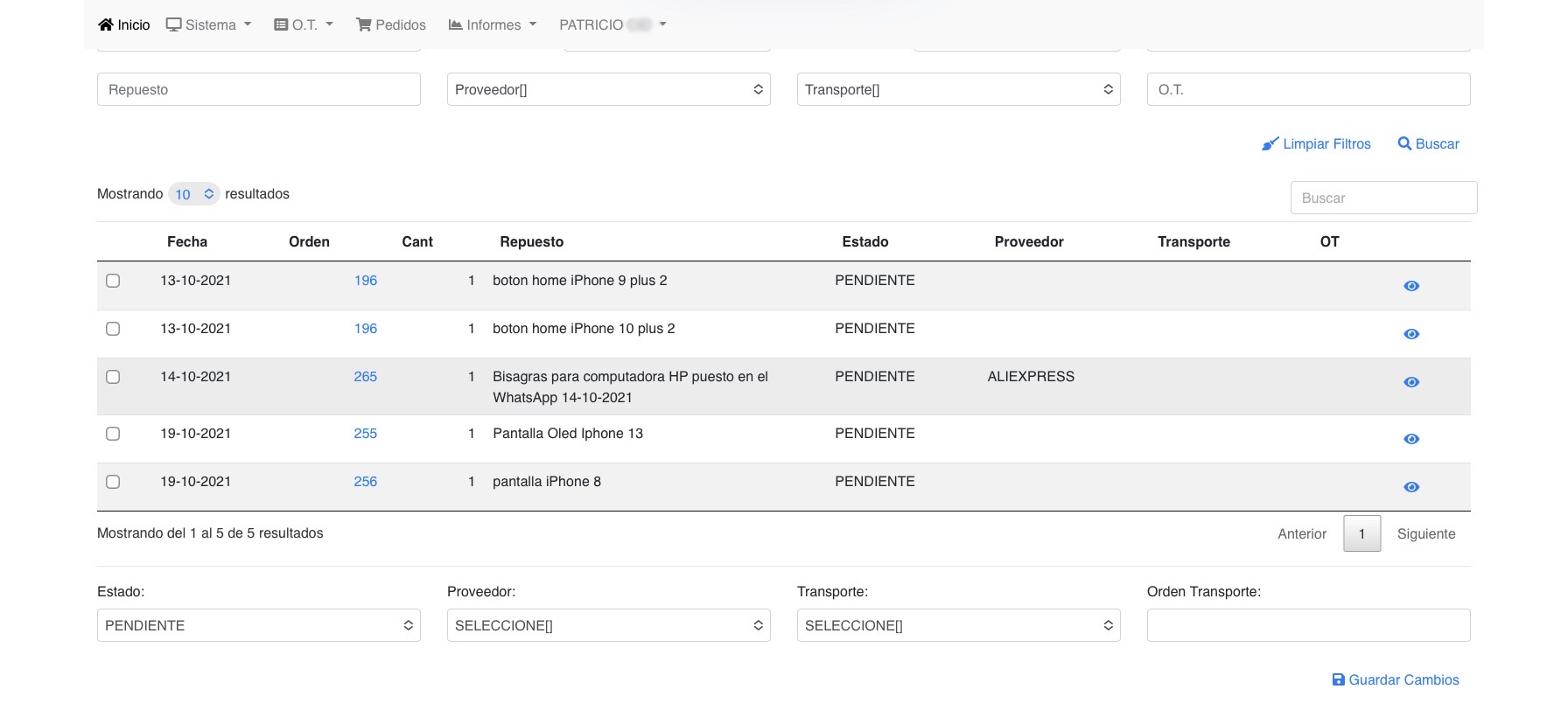Click the monitor icon beside Sistema
Image resolution: width=1568 pixels, height=724 pixels.
[173, 24]
